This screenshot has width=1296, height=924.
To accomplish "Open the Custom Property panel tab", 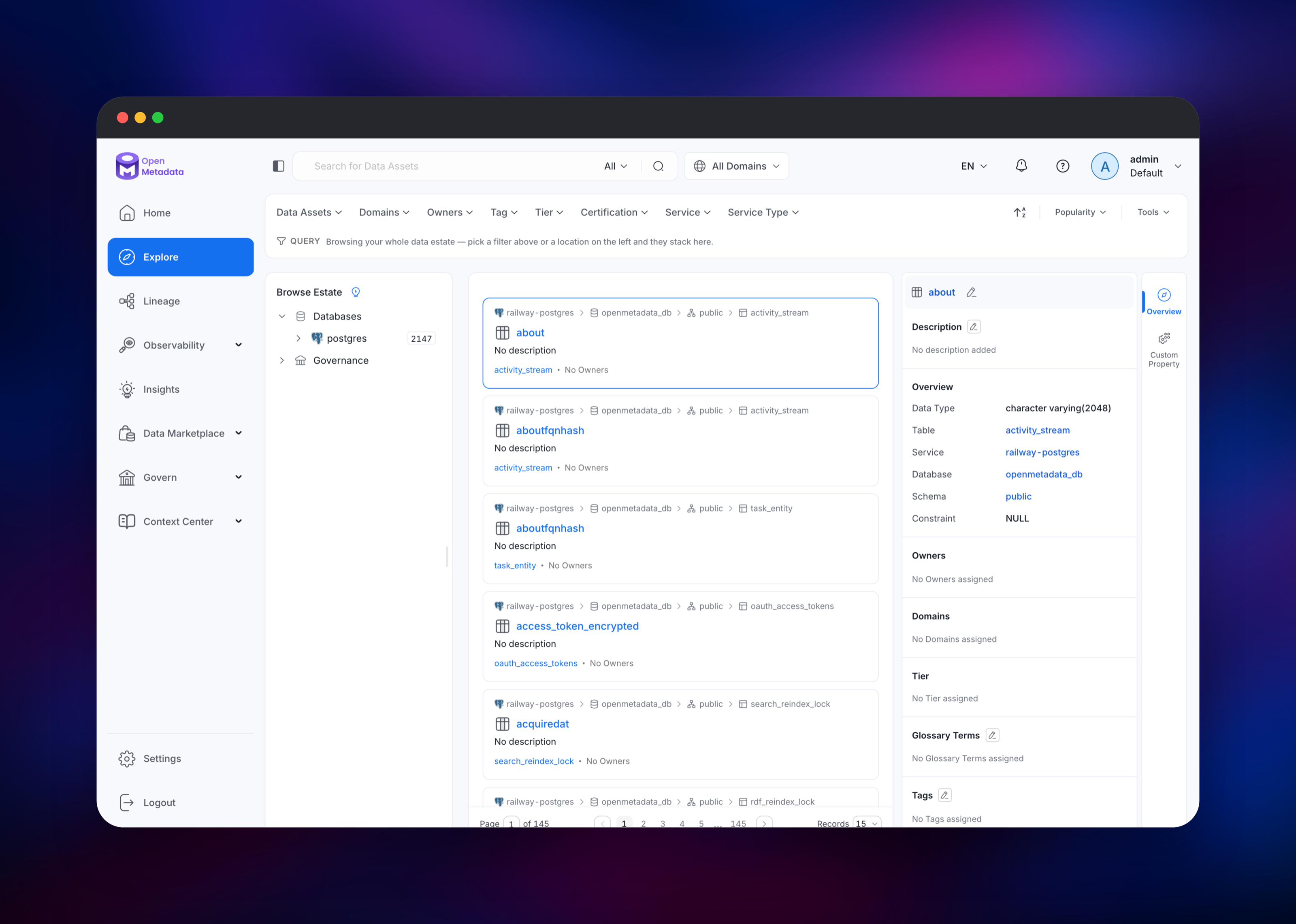I will pos(1164,350).
